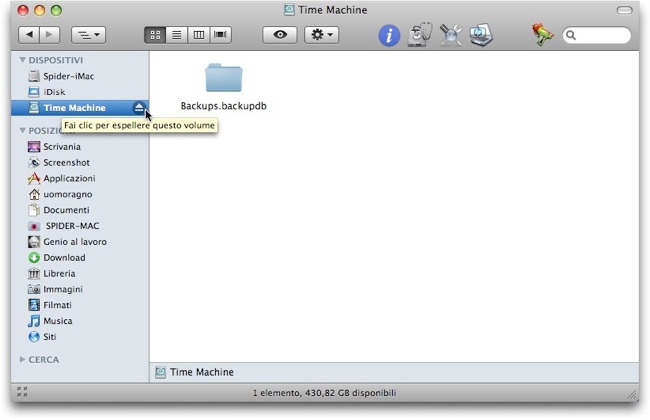Click the woodpecker bird toolbar icon
The height and width of the screenshot is (420, 650).
542,35
